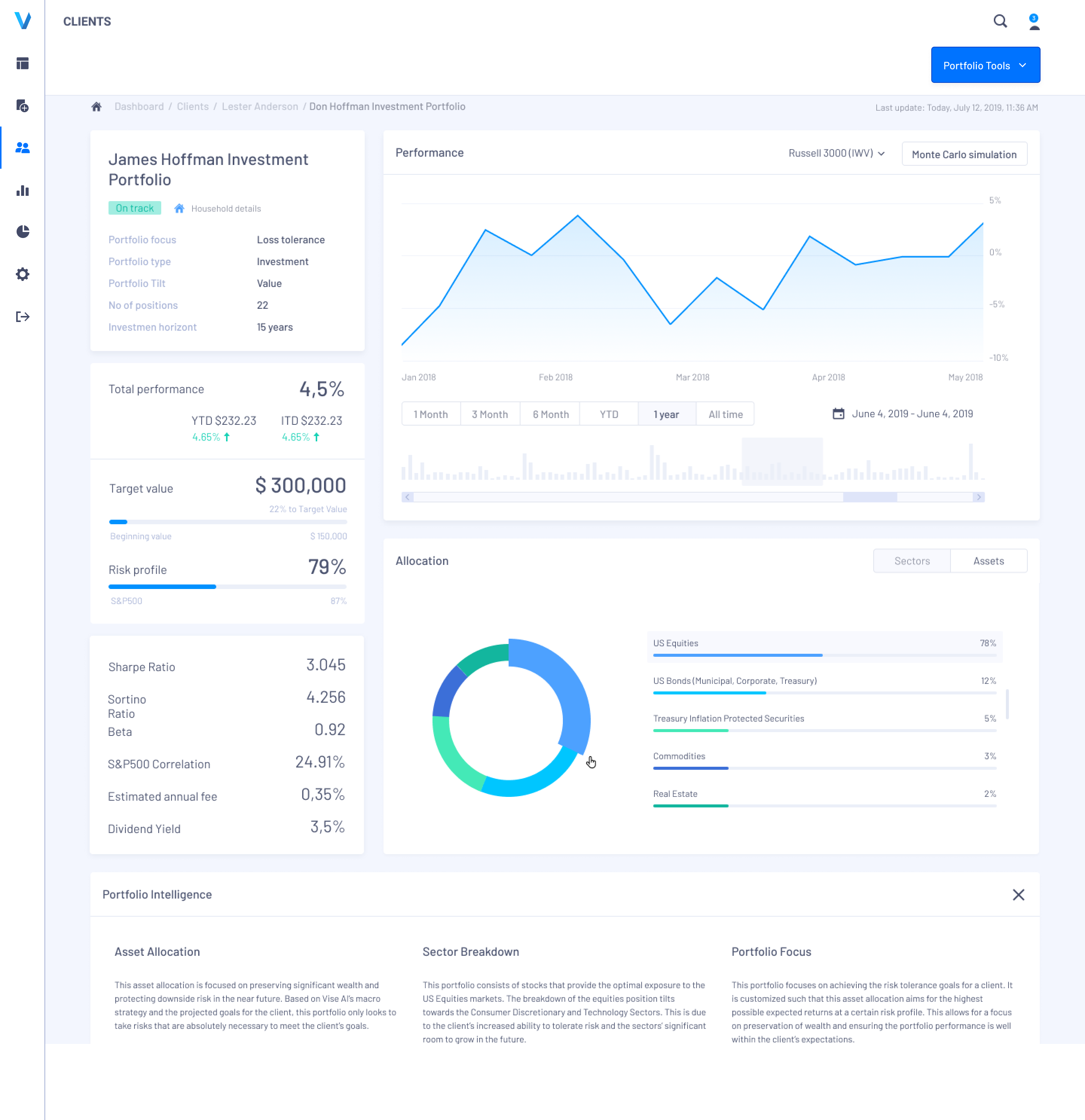Viewport: 1085px width, 1120px height.
Task: Open the settings gear sidebar icon
Action: click(x=22, y=274)
